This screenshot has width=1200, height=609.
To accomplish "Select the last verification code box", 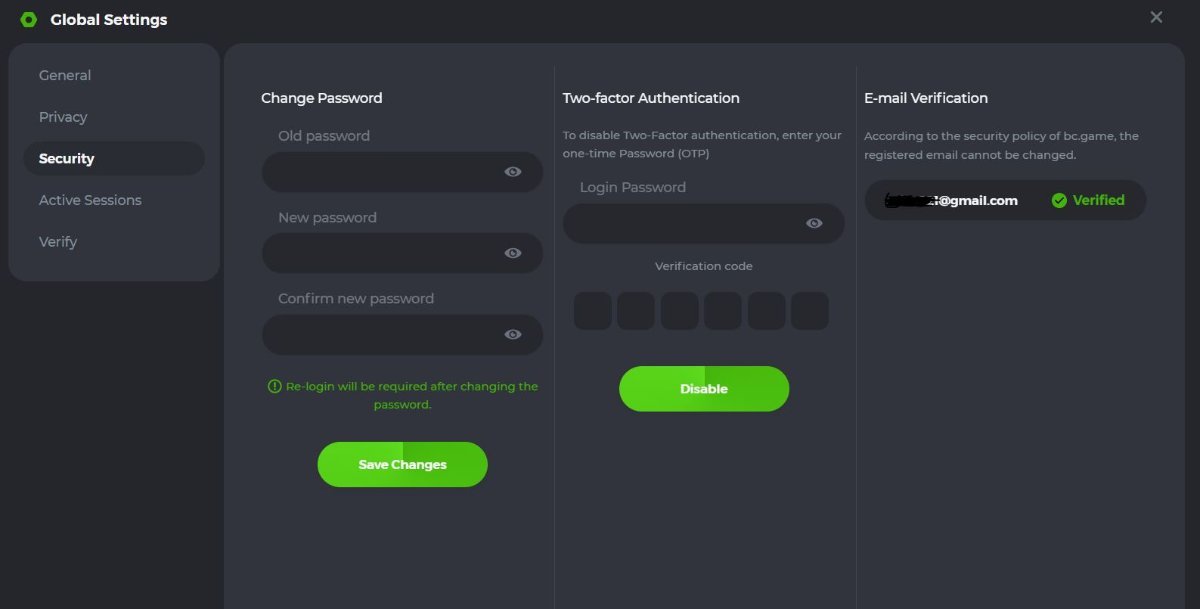I will coord(810,311).
